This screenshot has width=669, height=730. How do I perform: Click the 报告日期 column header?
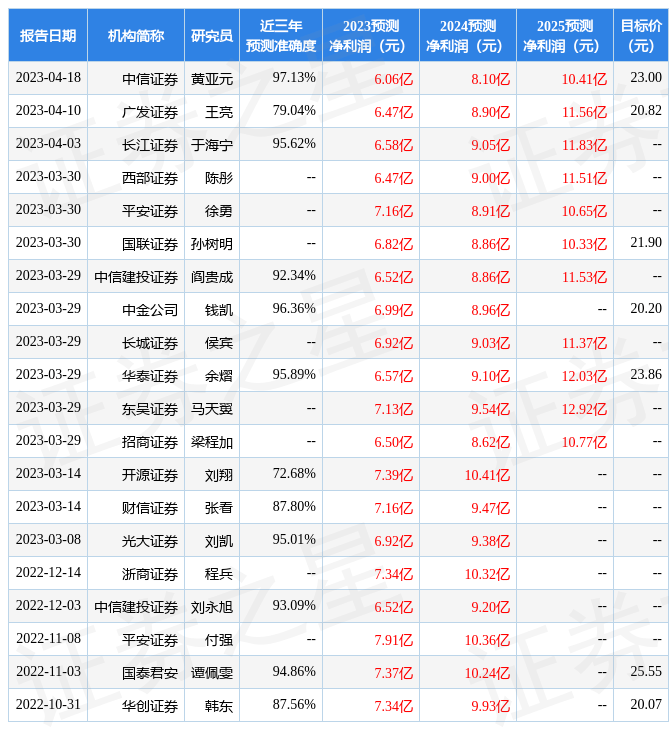pos(48,35)
